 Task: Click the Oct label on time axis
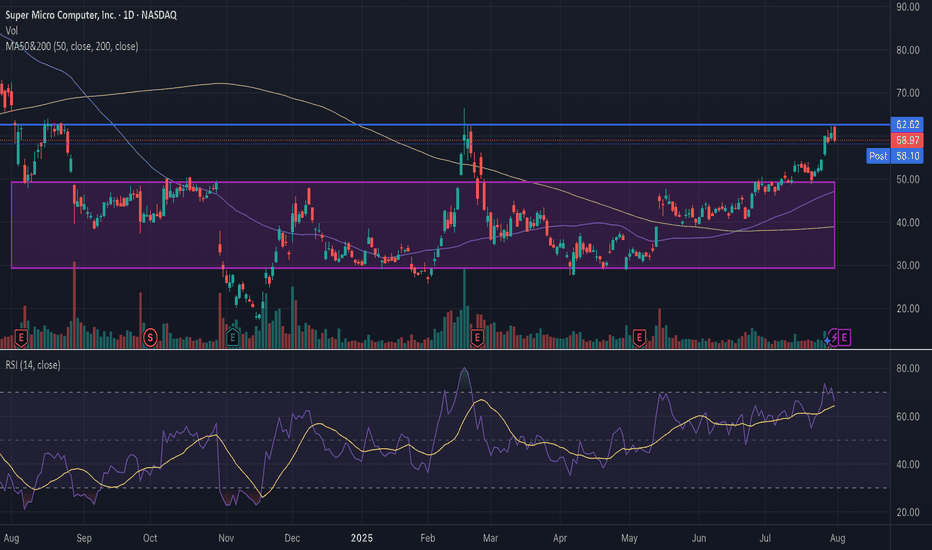150,538
